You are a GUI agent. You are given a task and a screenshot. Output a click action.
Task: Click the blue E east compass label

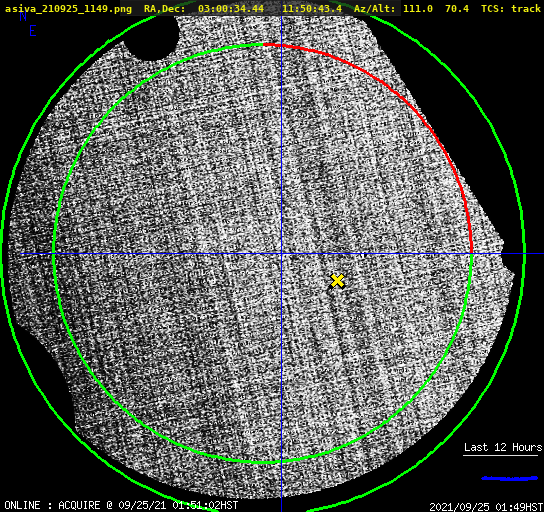[33, 31]
